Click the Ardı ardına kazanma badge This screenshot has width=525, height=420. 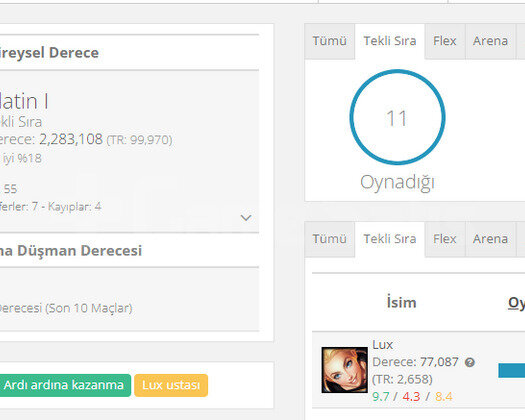pos(64,385)
